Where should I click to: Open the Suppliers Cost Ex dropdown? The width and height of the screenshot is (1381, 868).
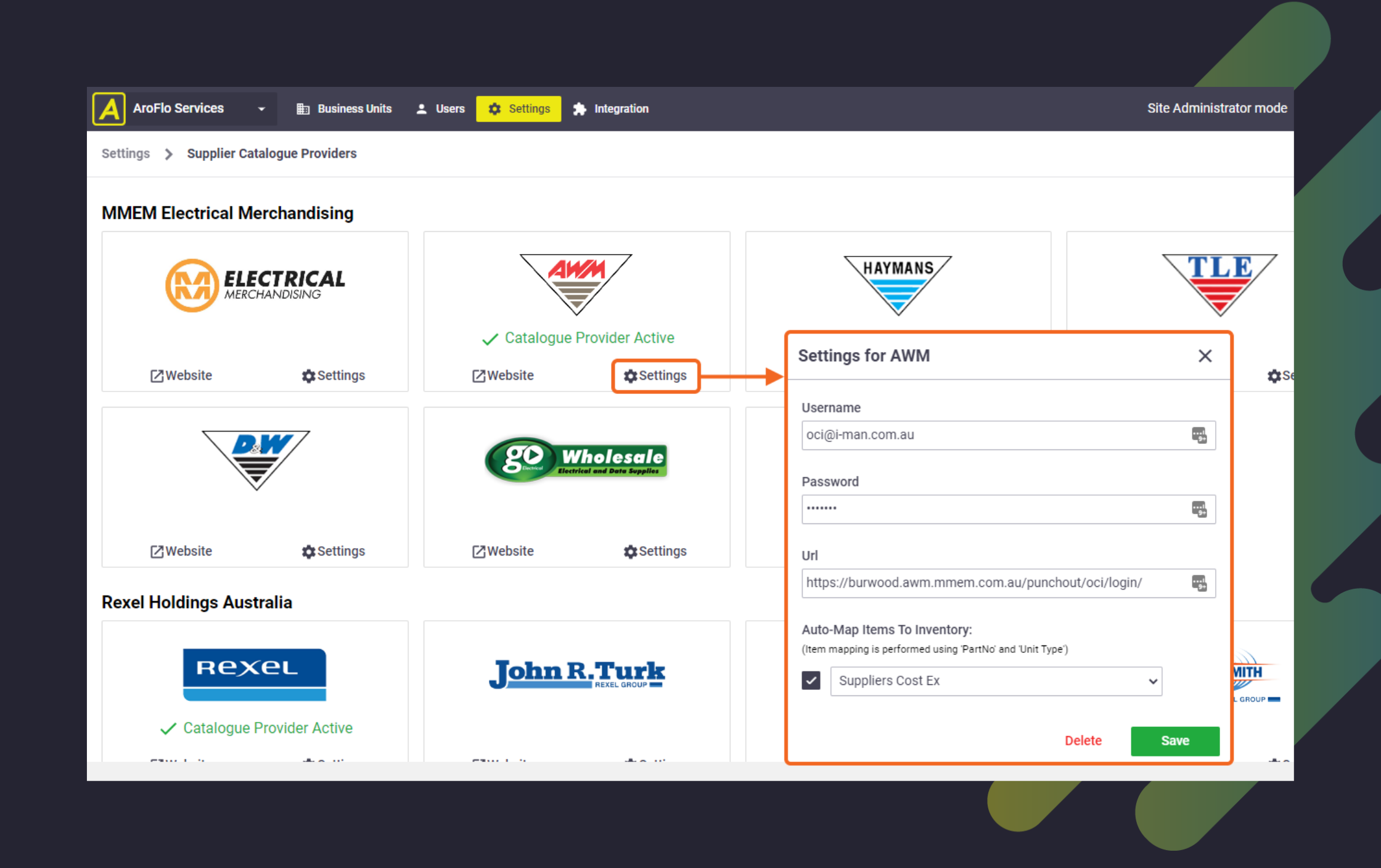pyautogui.click(x=996, y=681)
